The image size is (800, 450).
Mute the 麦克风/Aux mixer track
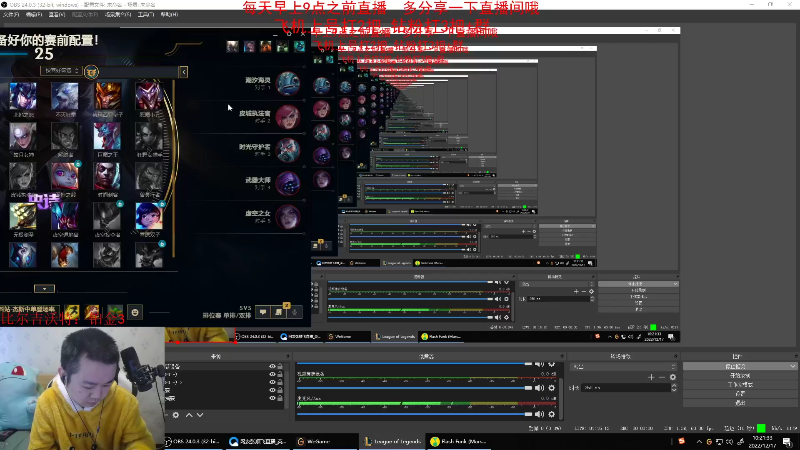pos(540,414)
